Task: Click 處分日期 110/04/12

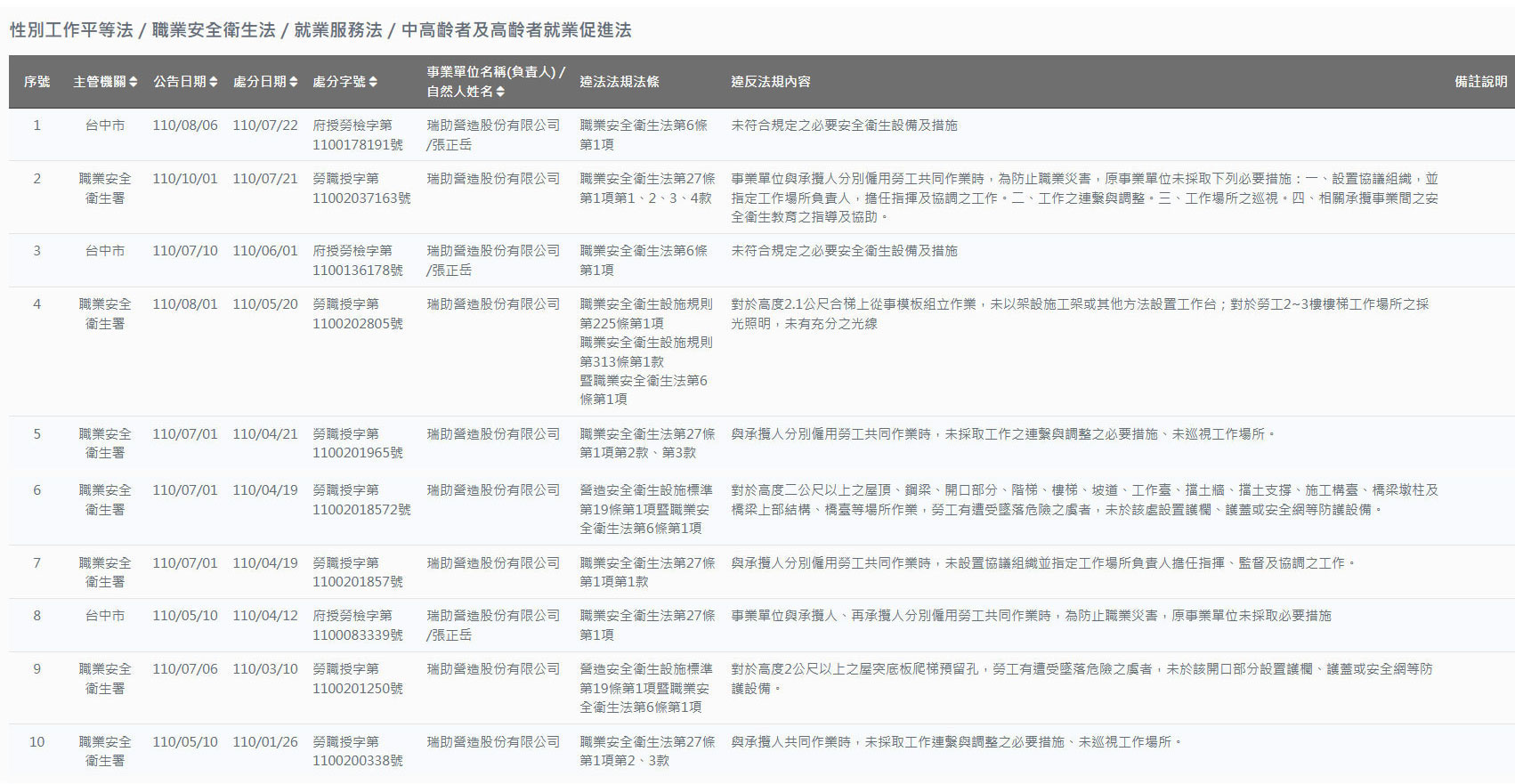Action: coord(265,616)
